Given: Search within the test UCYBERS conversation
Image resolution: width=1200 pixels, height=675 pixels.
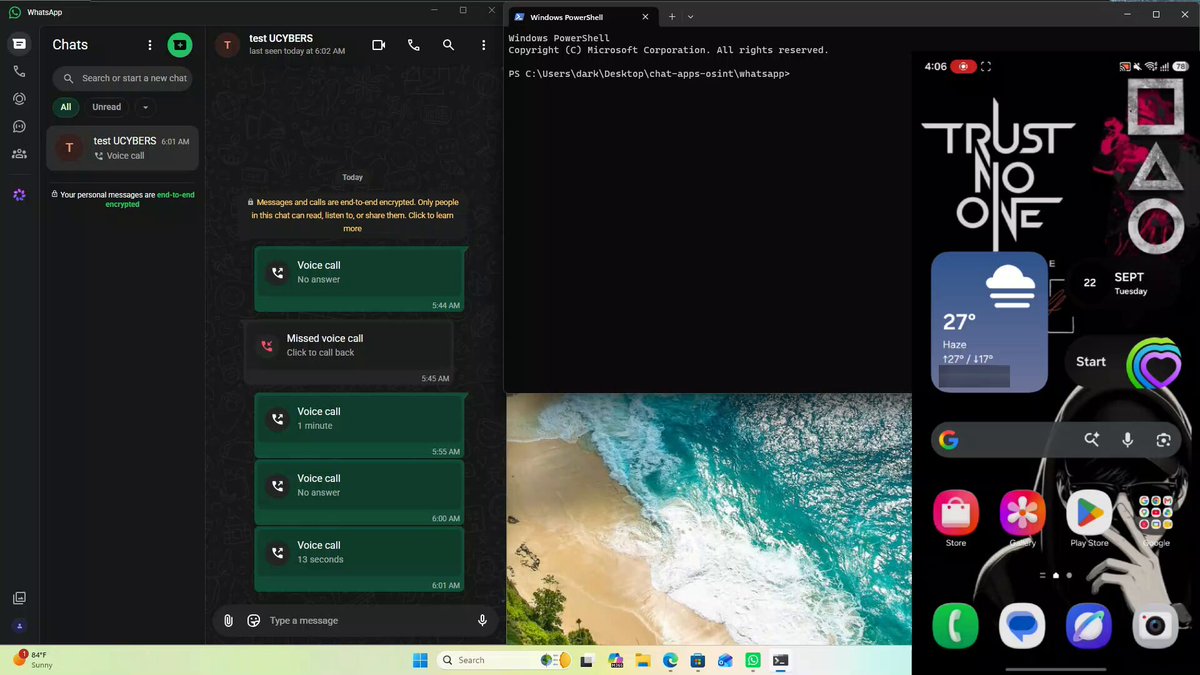Looking at the screenshot, I should 449,45.
